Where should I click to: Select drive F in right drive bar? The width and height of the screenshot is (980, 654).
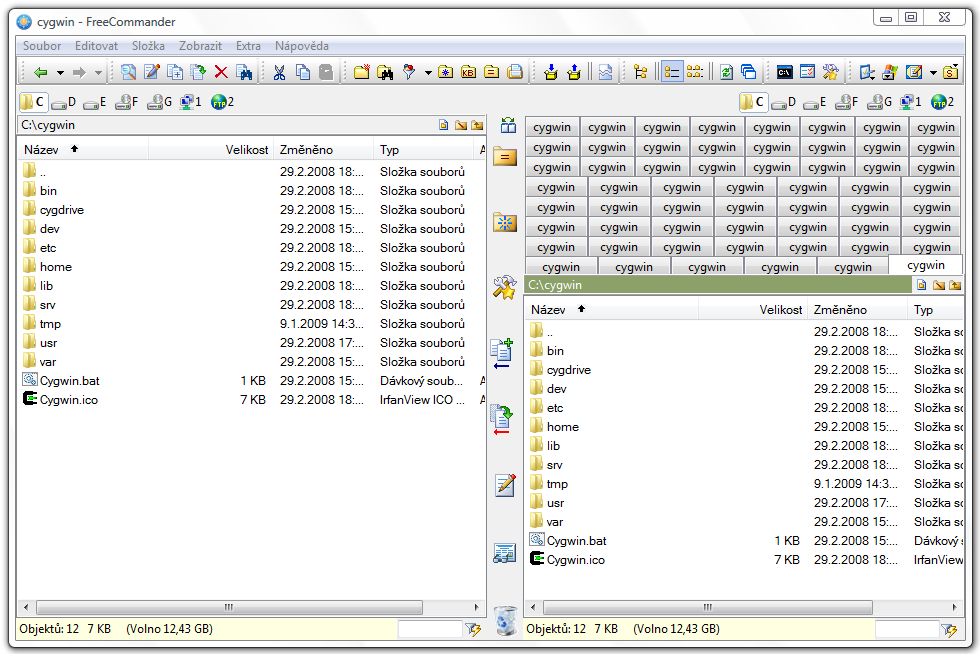[x=846, y=102]
